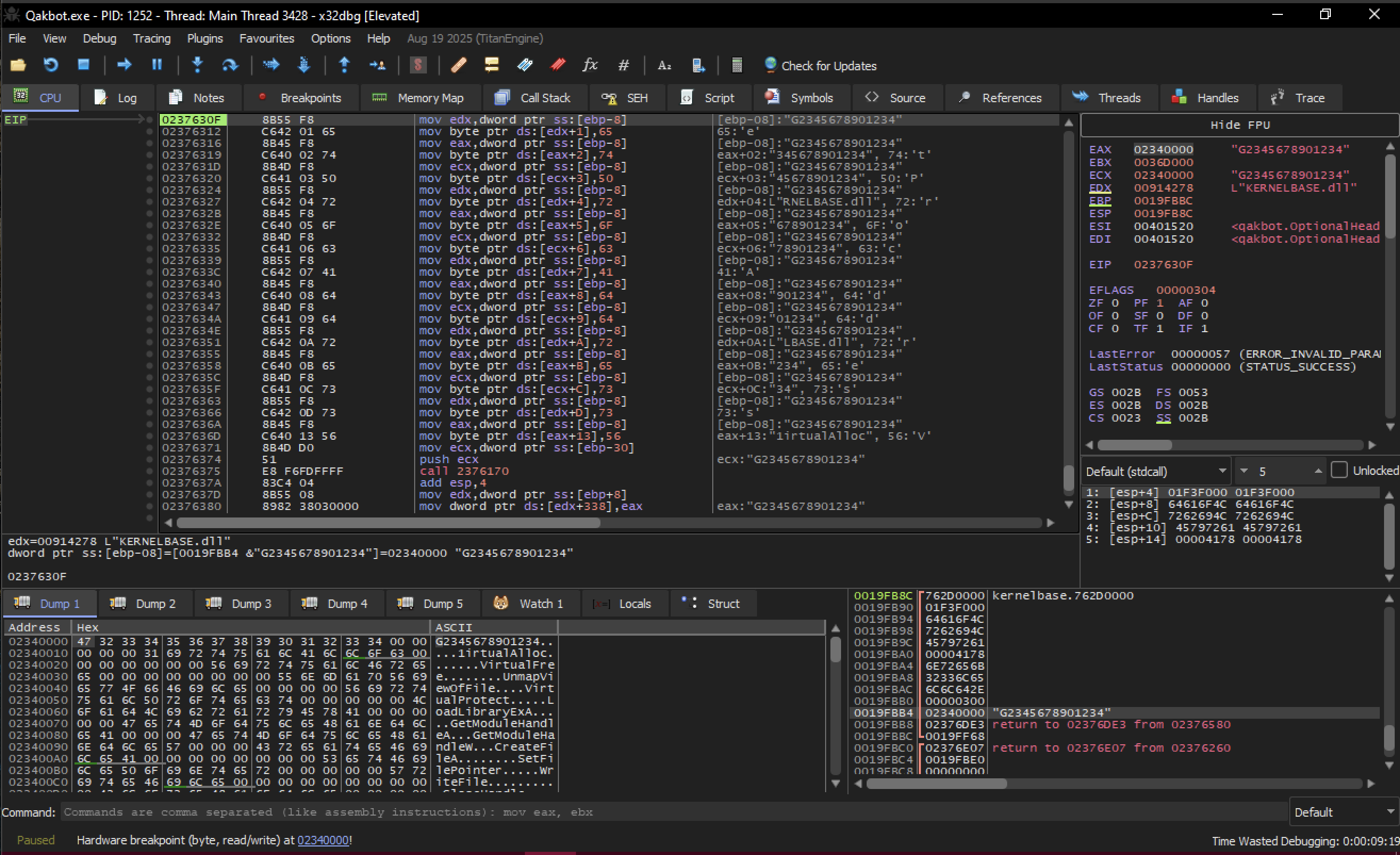1400x855 pixels.
Task: Open the hash # icon
Action: point(623,65)
